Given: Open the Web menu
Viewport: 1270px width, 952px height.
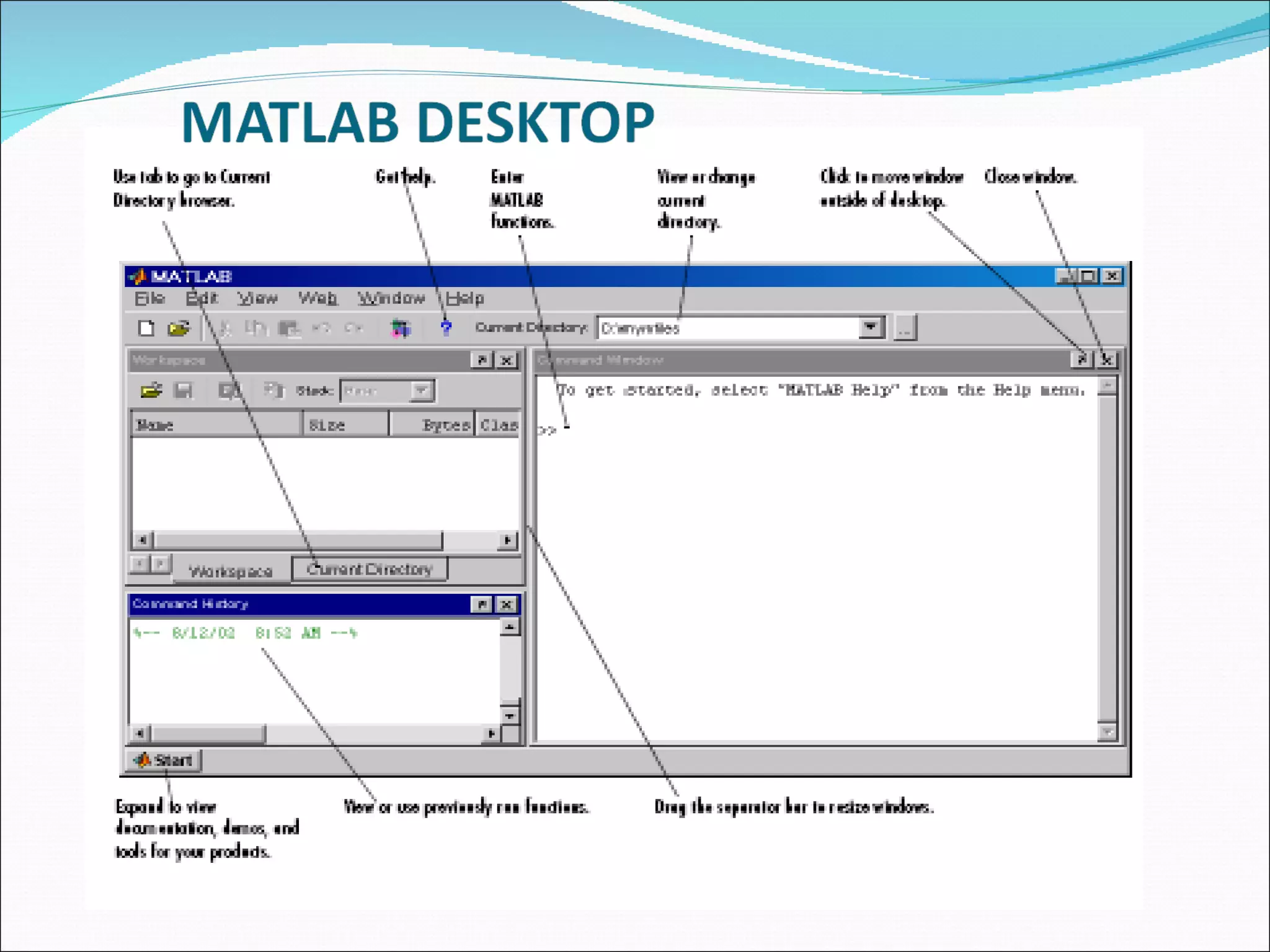Looking at the screenshot, I should (x=317, y=298).
